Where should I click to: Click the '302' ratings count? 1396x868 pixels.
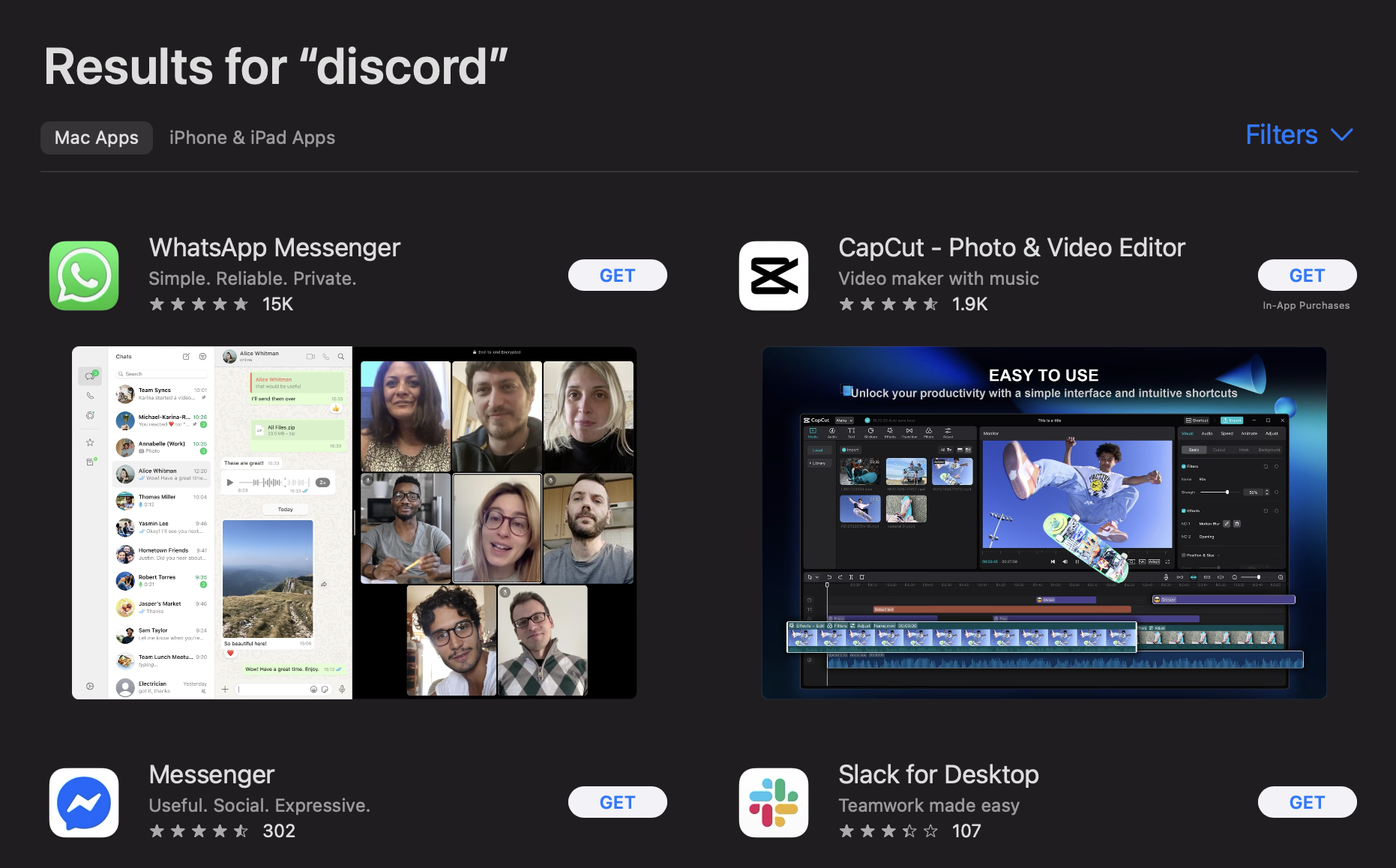click(x=279, y=831)
